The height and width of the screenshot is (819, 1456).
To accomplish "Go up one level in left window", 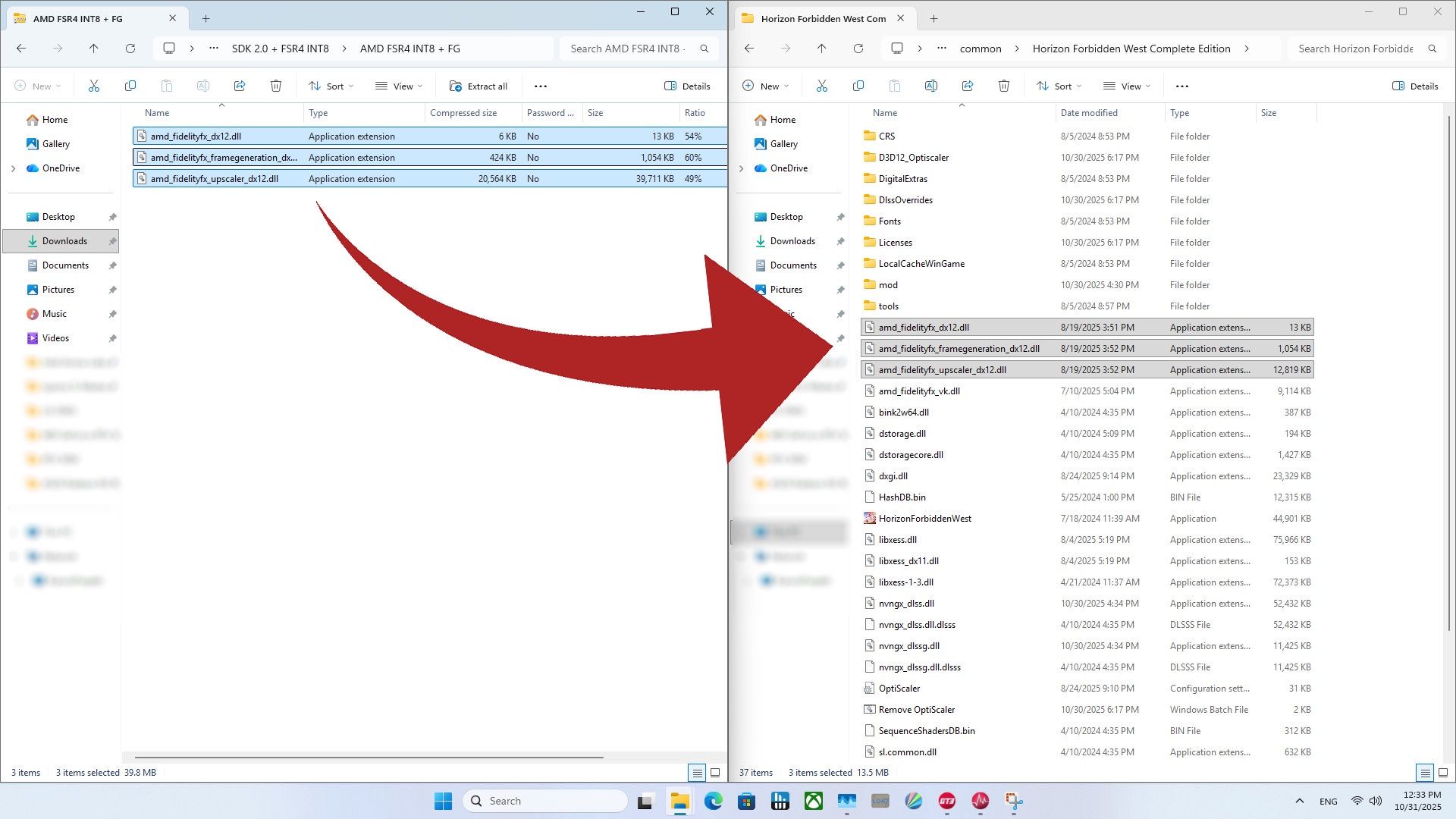I will click(94, 49).
